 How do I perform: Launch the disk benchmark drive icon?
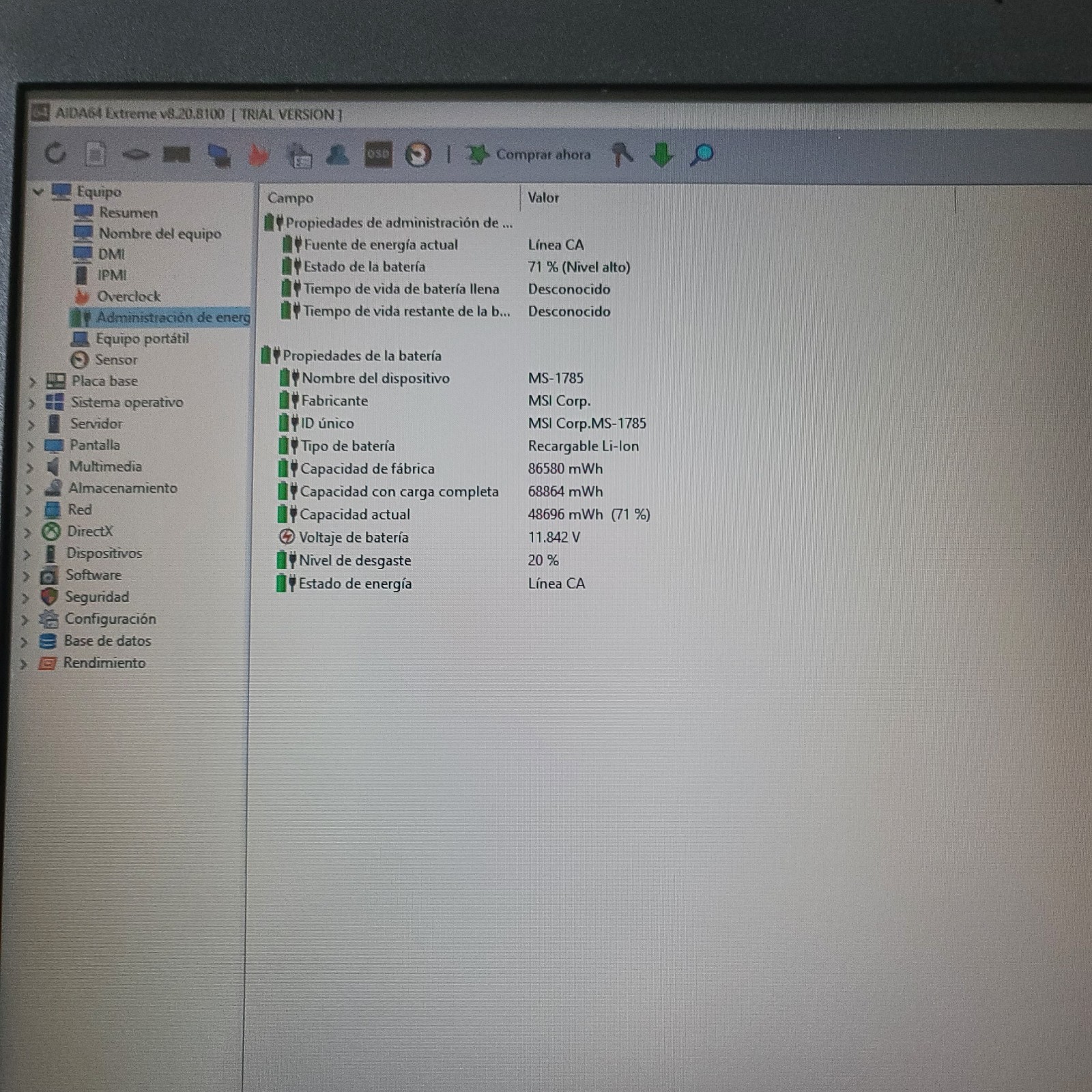136,155
